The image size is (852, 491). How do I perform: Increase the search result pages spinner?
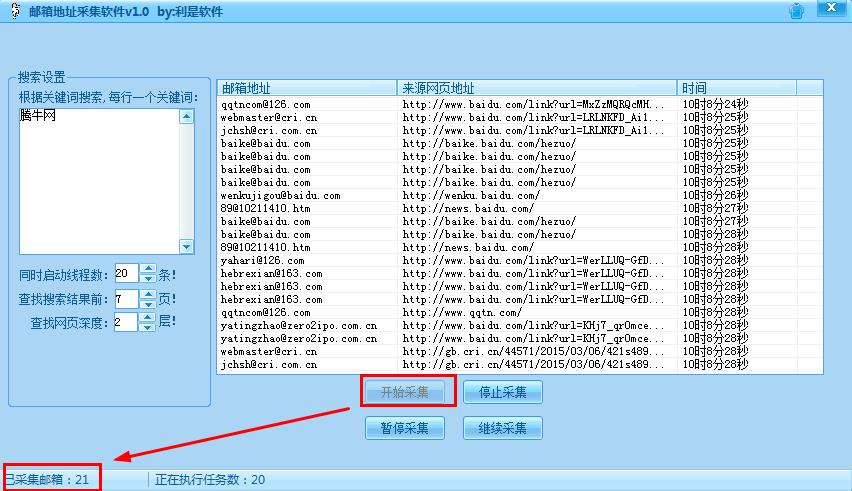coord(149,293)
